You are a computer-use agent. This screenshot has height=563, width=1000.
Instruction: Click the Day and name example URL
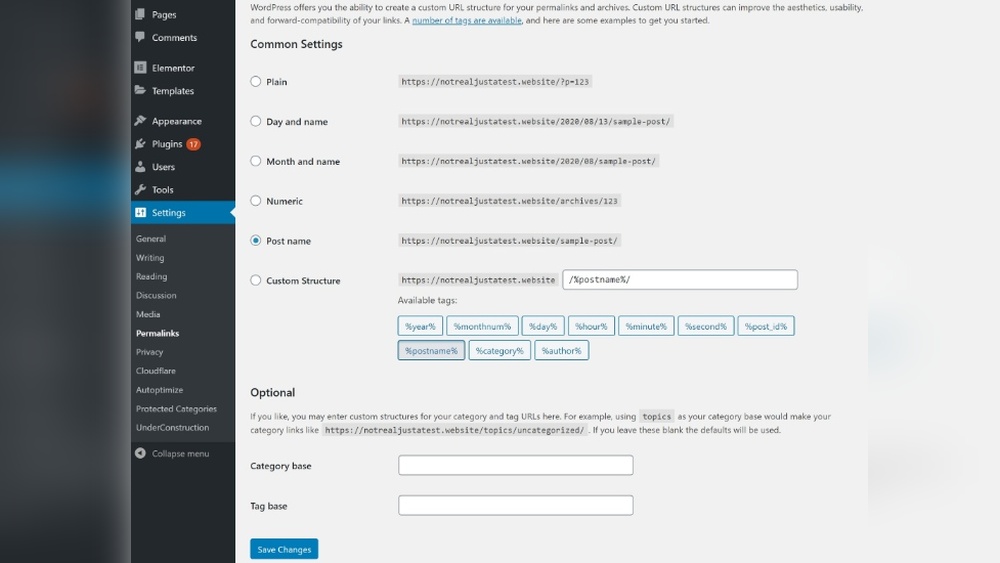click(536, 121)
